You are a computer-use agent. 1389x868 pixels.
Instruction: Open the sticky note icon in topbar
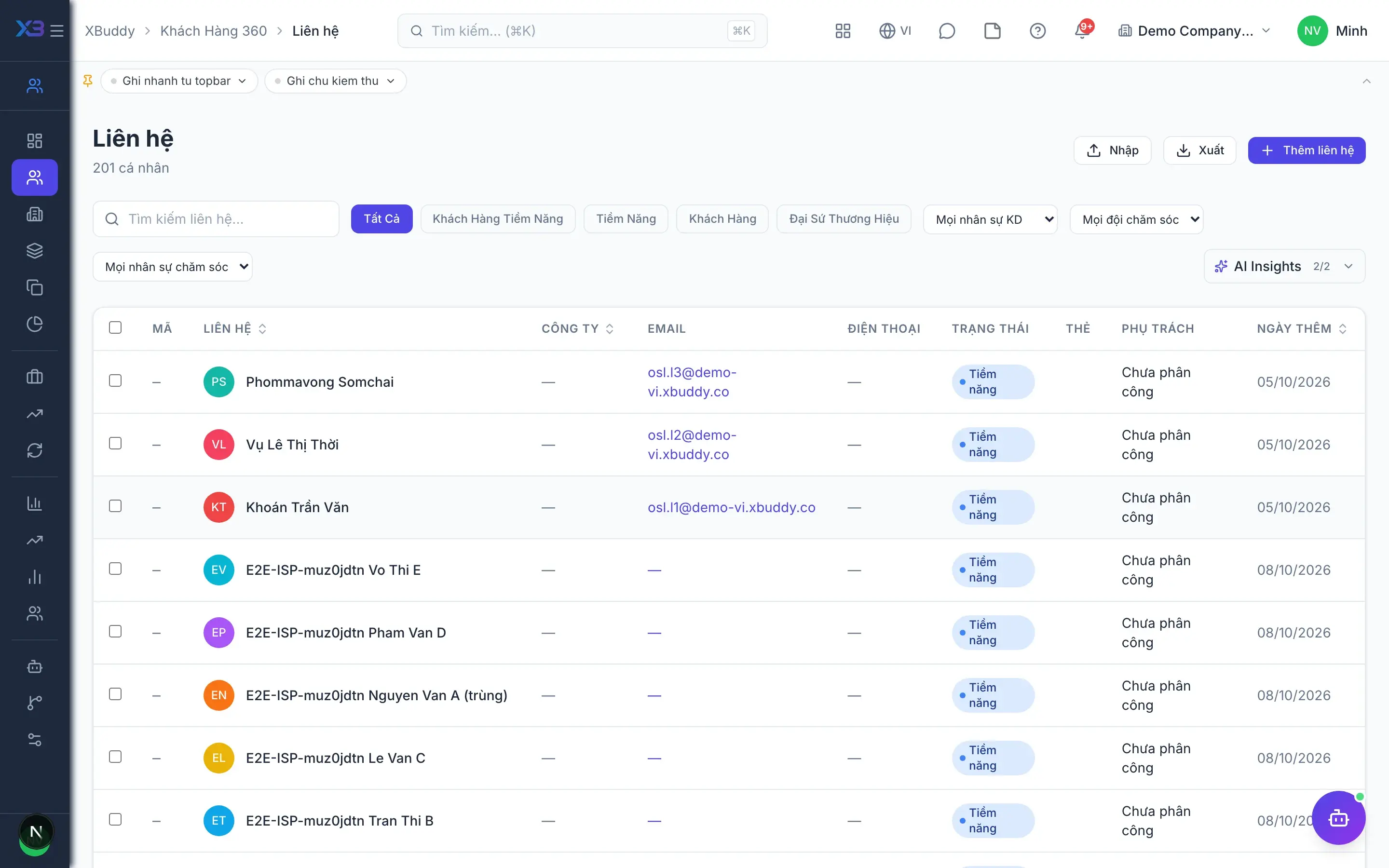tap(992, 31)
